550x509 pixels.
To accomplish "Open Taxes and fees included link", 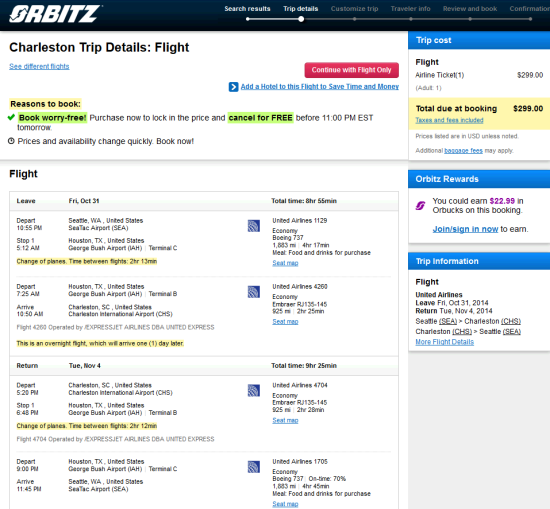I will [x=449, y=120].
